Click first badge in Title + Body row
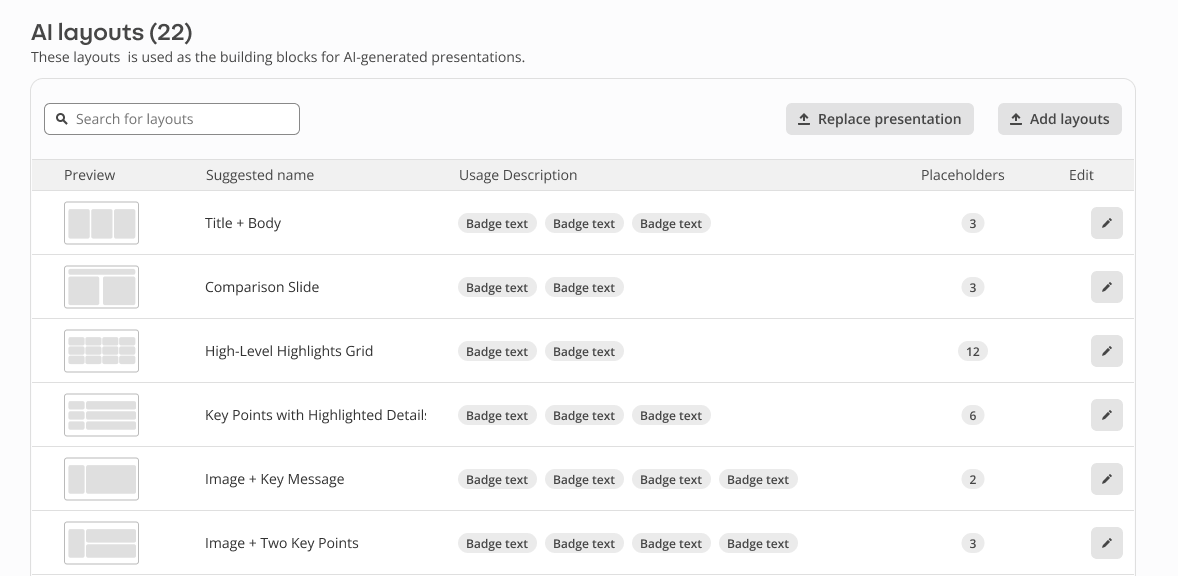Image resolution: width=1178 pixels, height=576 pixels. point(497,223)
